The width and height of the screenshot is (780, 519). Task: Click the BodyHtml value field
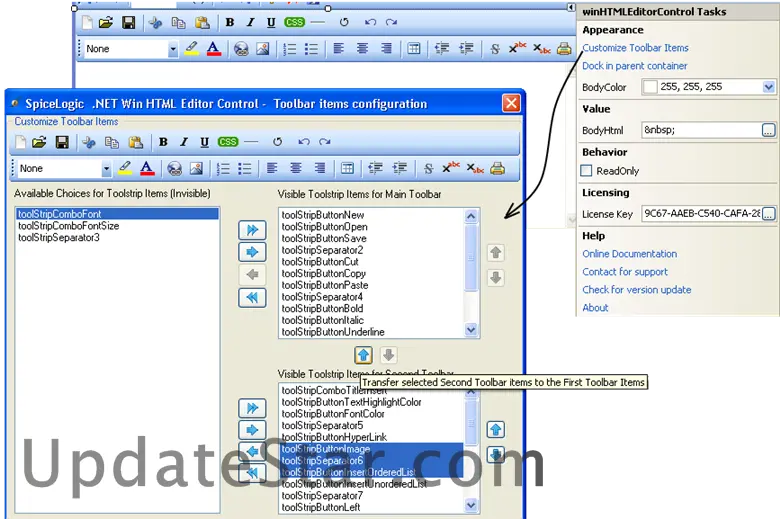pyautogui.click(x=701, y=130)
